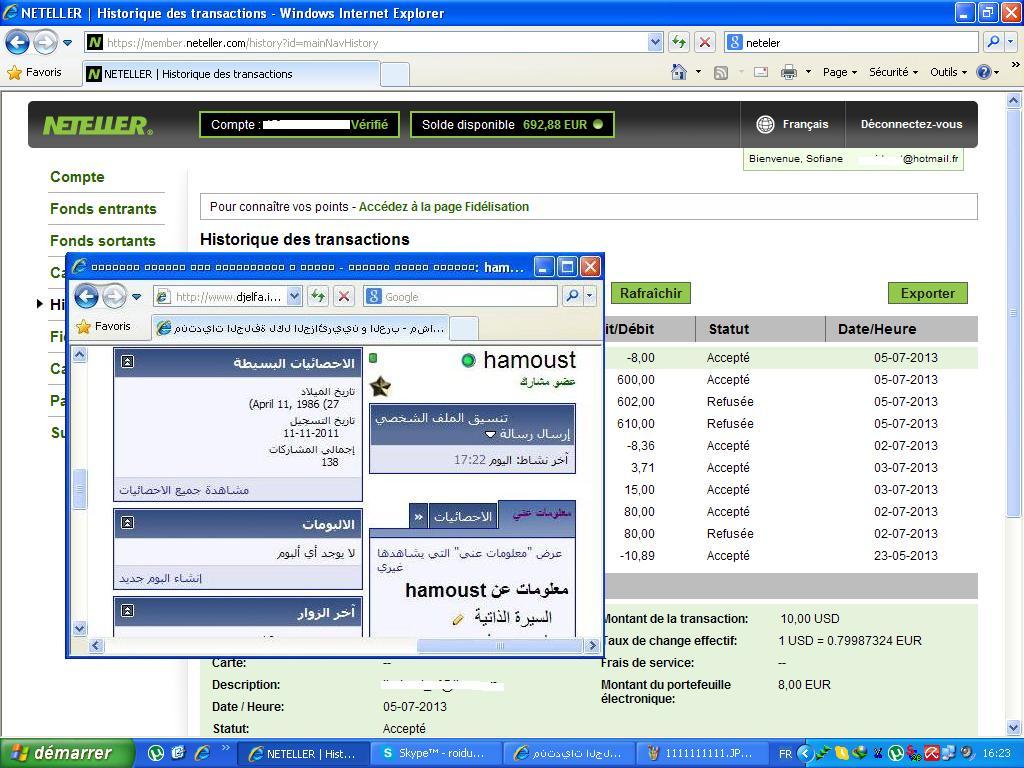The image size is (1024, 768).
Task: Click search magnifier in djelfa popup window
Action: pos(572,296)
